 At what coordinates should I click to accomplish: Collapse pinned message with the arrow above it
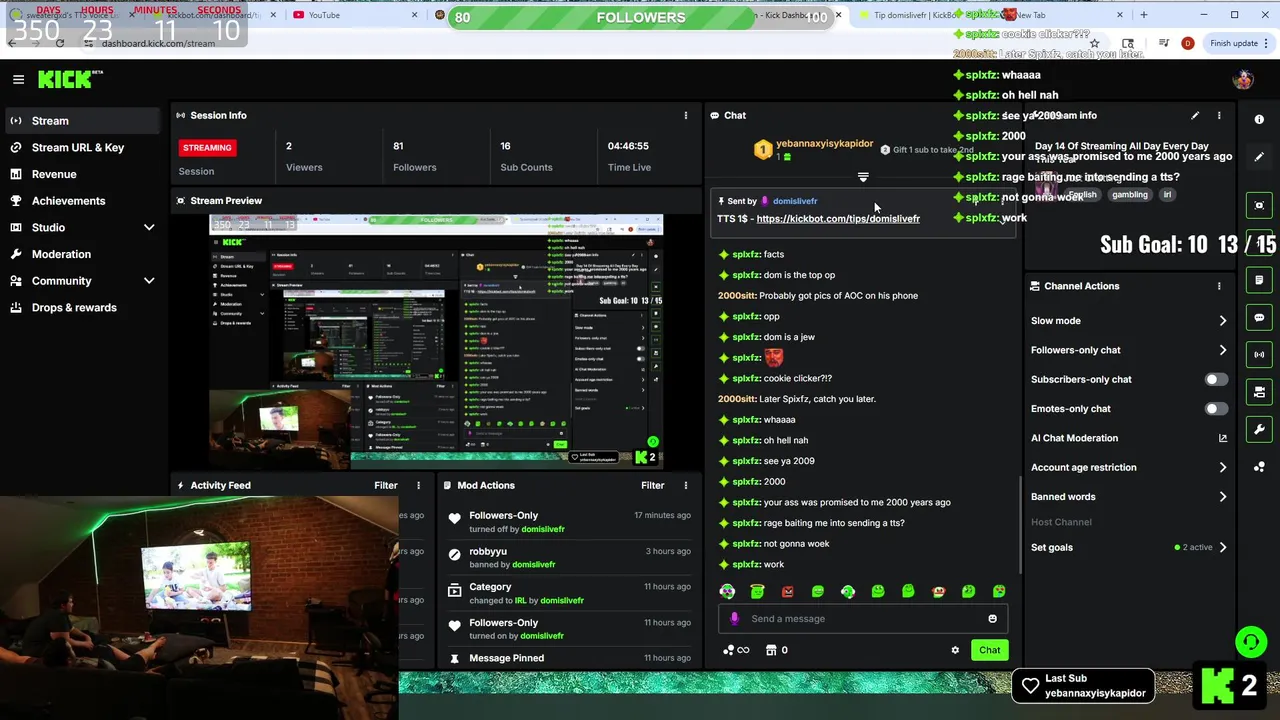tap(863, 177)
